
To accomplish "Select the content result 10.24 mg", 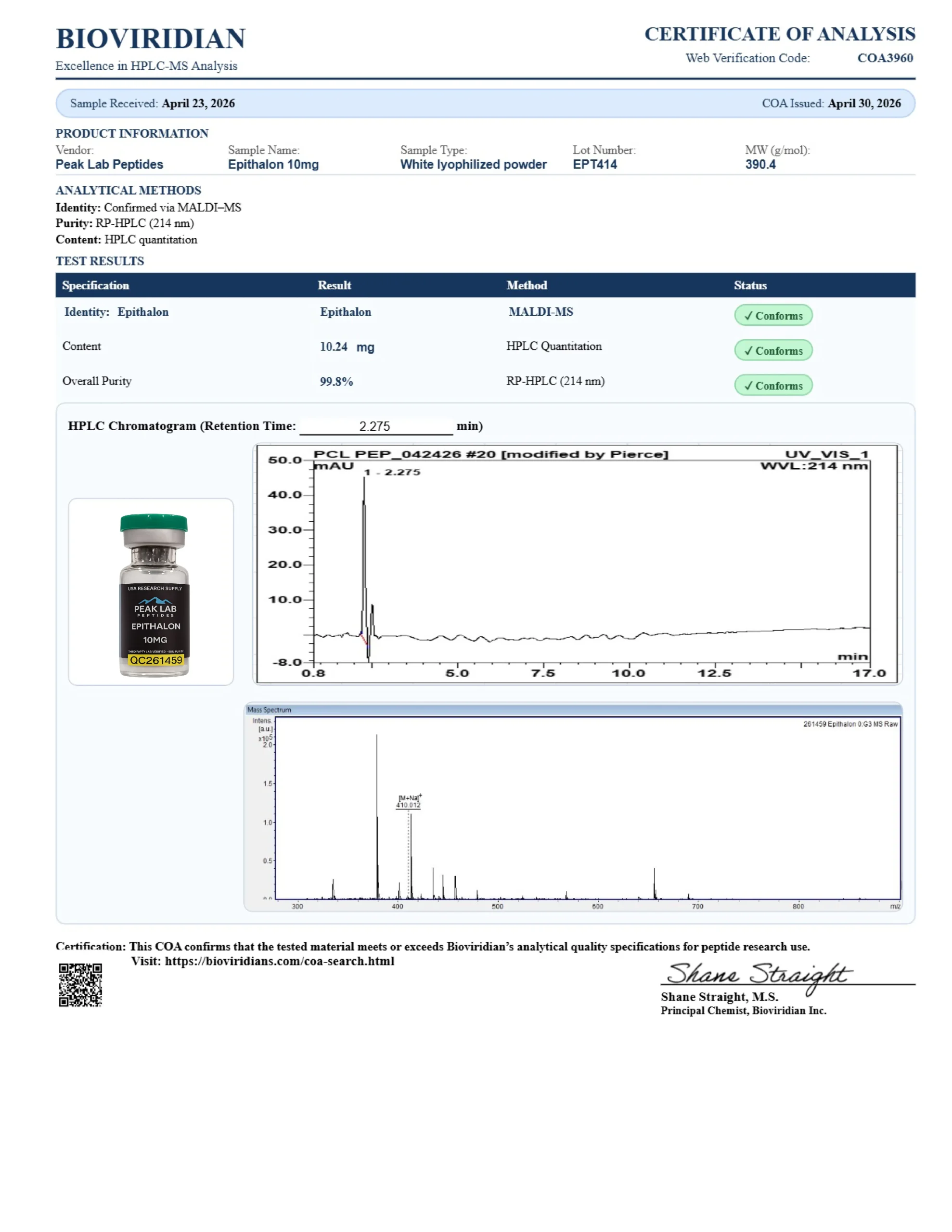I will click(x=347, y=347).
